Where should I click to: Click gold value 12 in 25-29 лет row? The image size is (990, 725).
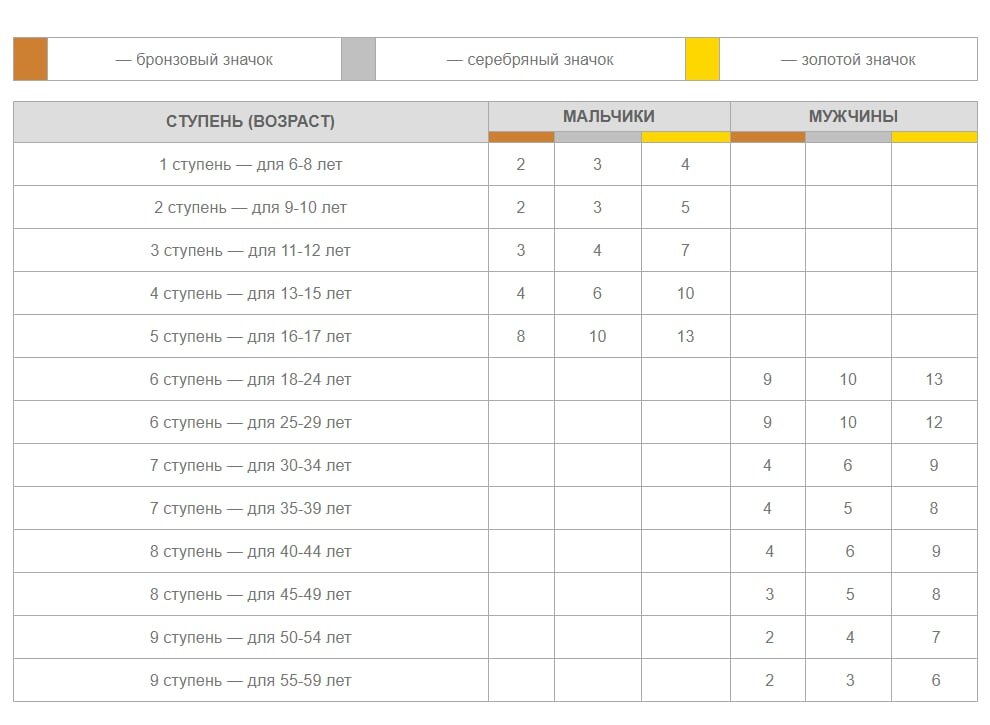[x=934, y=422]
